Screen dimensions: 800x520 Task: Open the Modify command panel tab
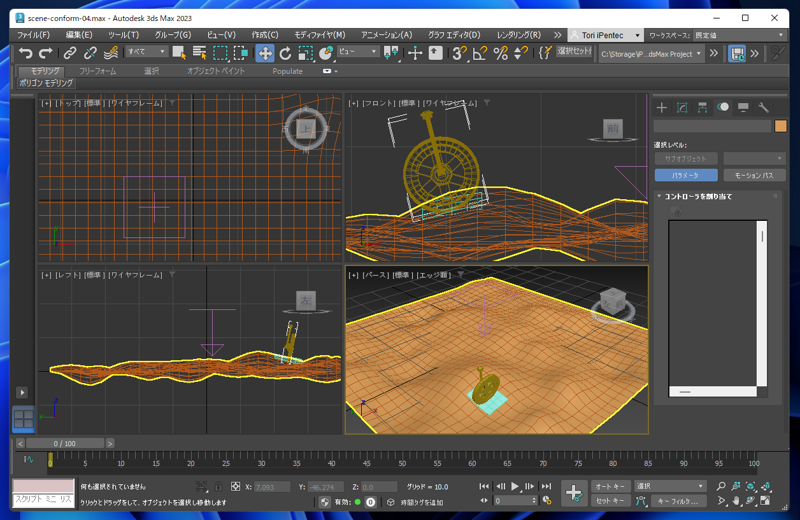[x=682, y=107]
